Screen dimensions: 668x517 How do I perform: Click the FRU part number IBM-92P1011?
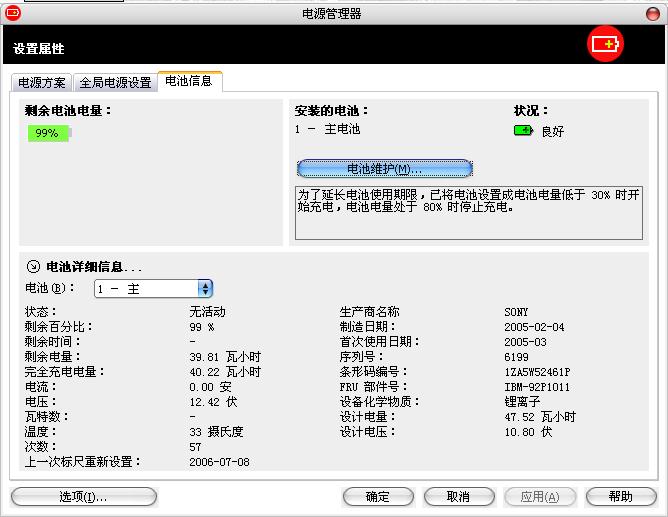click(538, 387)
